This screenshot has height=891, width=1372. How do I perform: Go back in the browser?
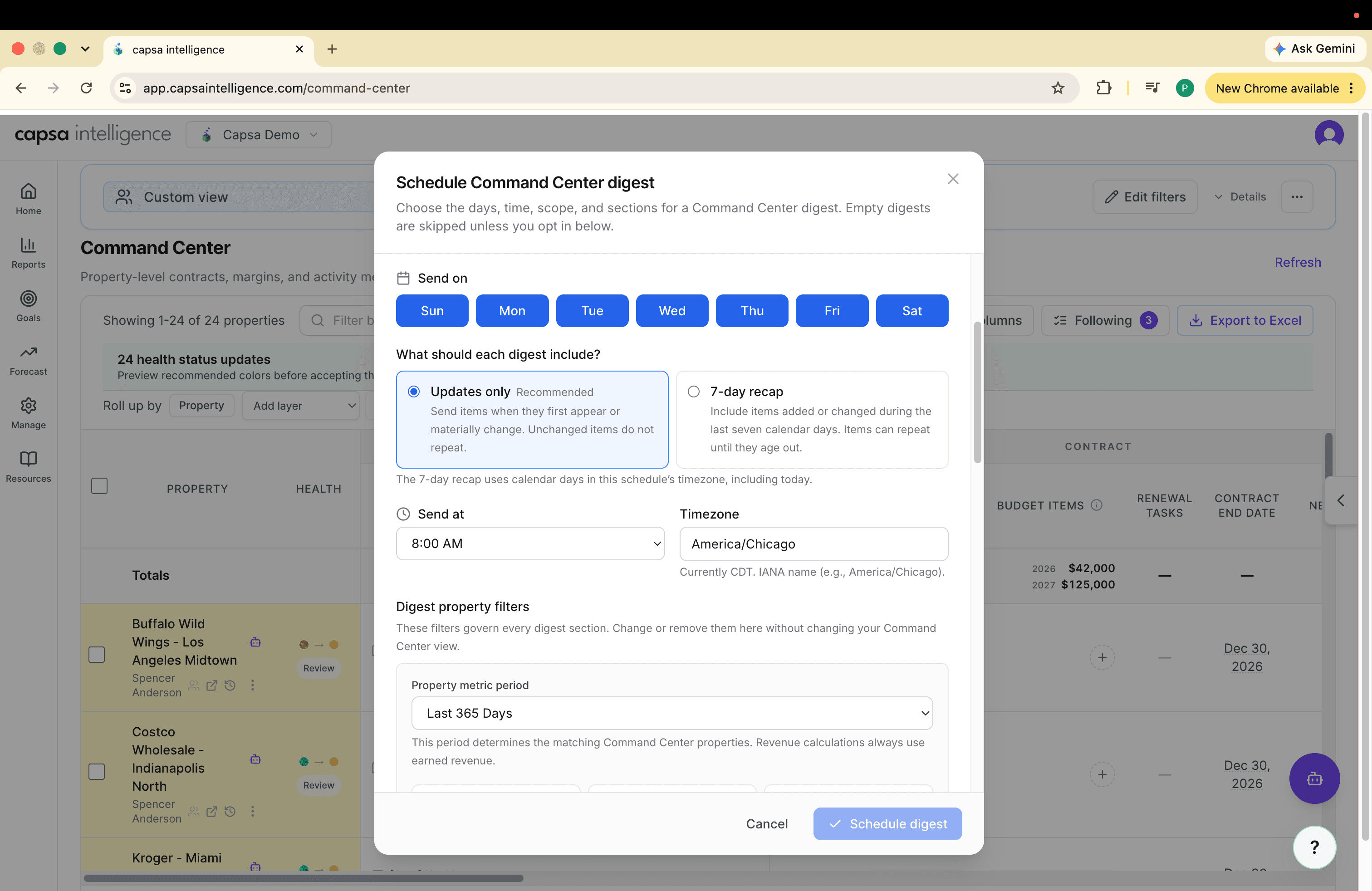21,88
